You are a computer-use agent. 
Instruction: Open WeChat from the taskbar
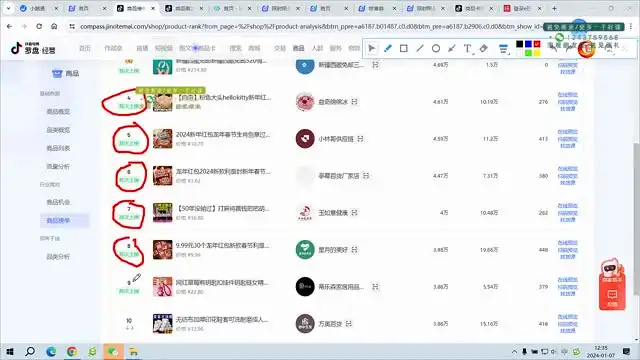tap(113, 351)
